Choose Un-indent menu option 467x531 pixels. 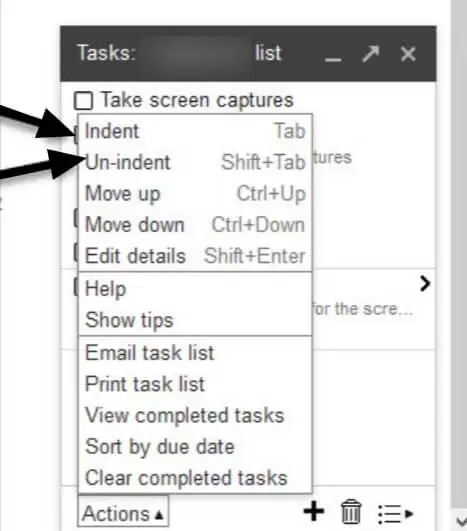[x=195, y=162]
